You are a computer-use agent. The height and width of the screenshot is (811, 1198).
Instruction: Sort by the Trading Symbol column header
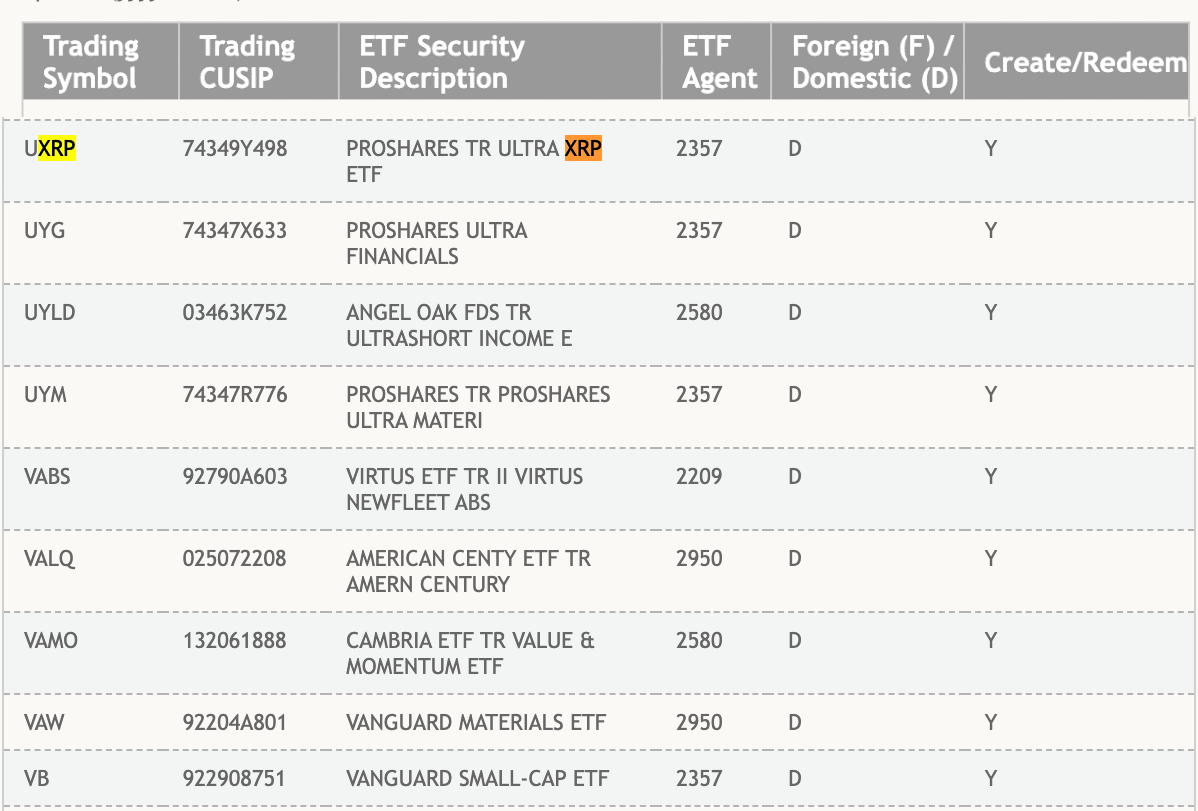coord(91,62)
